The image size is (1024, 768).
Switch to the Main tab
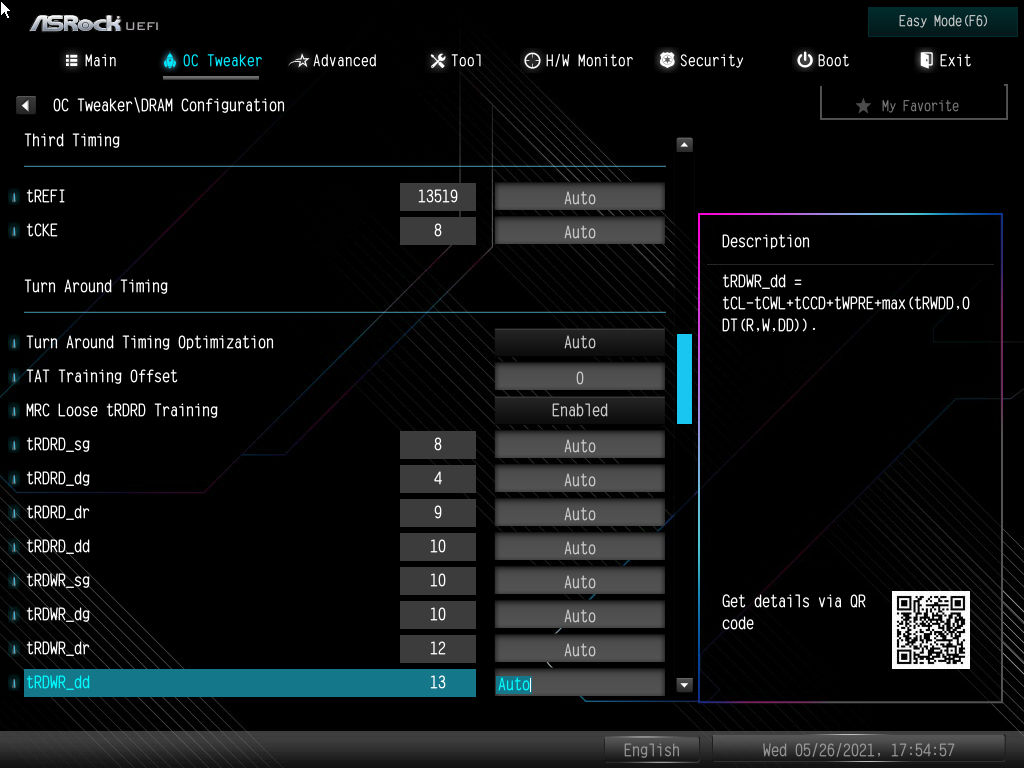(90, 60)
